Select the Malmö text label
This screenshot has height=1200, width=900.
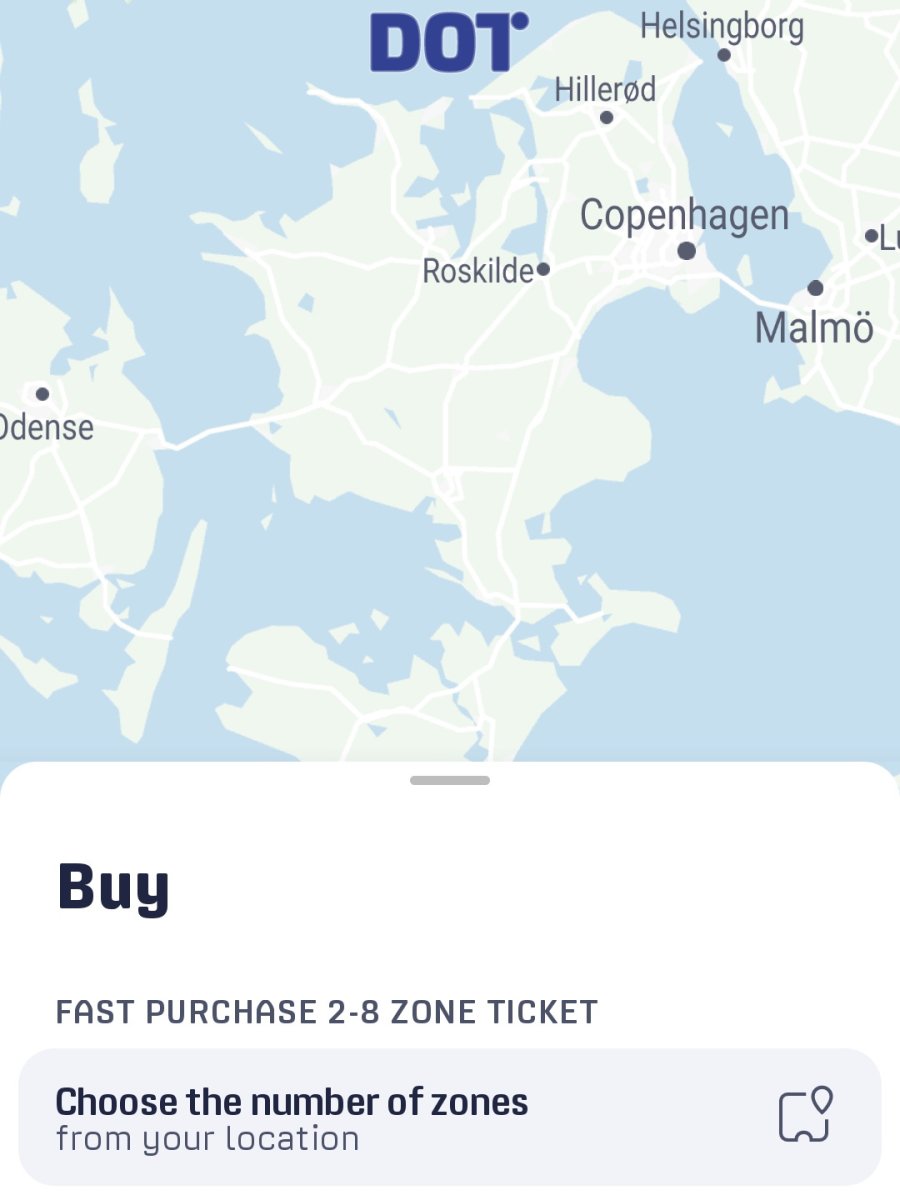click(x=814, y=327)
